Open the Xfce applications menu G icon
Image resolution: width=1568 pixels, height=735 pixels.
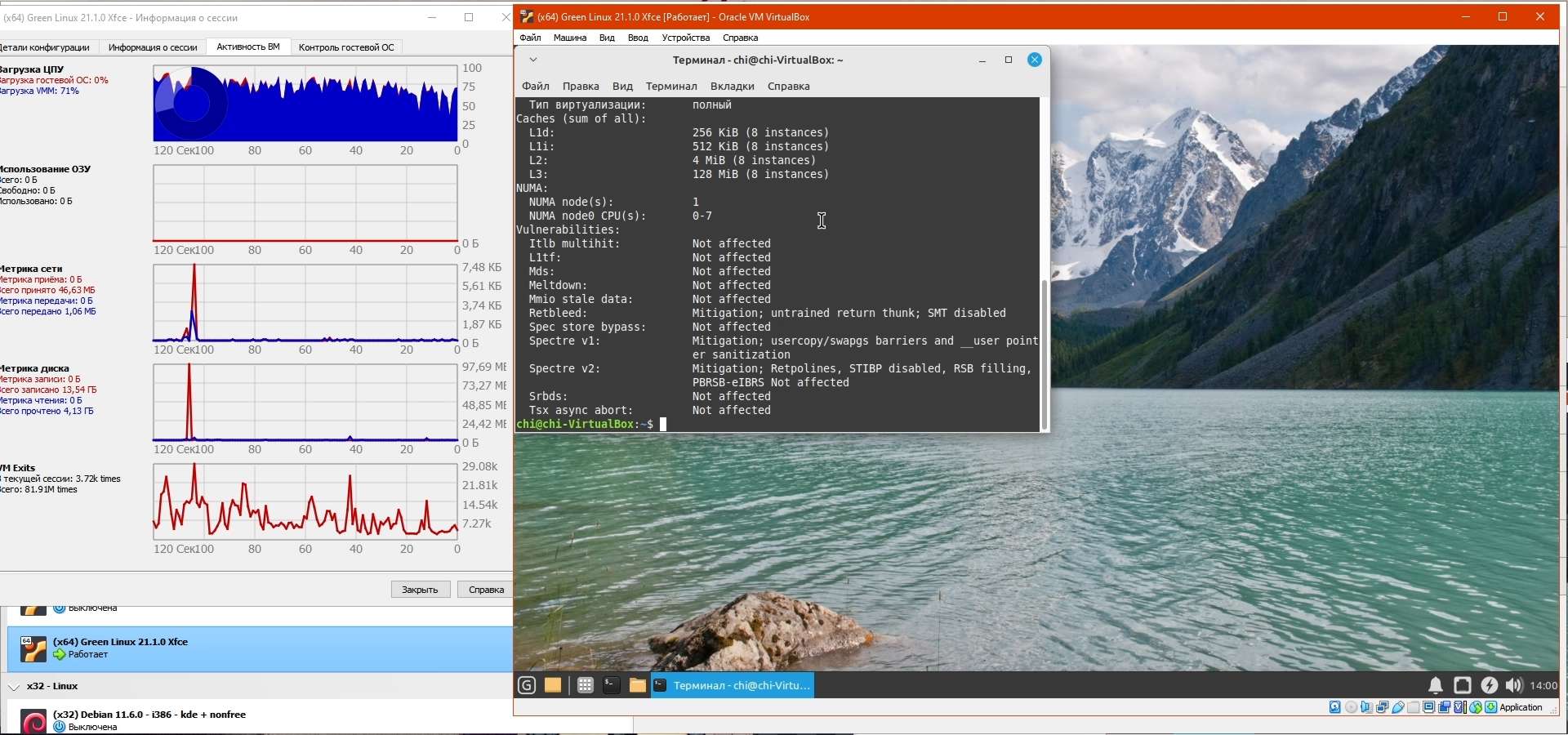click(x=527, y=686)
